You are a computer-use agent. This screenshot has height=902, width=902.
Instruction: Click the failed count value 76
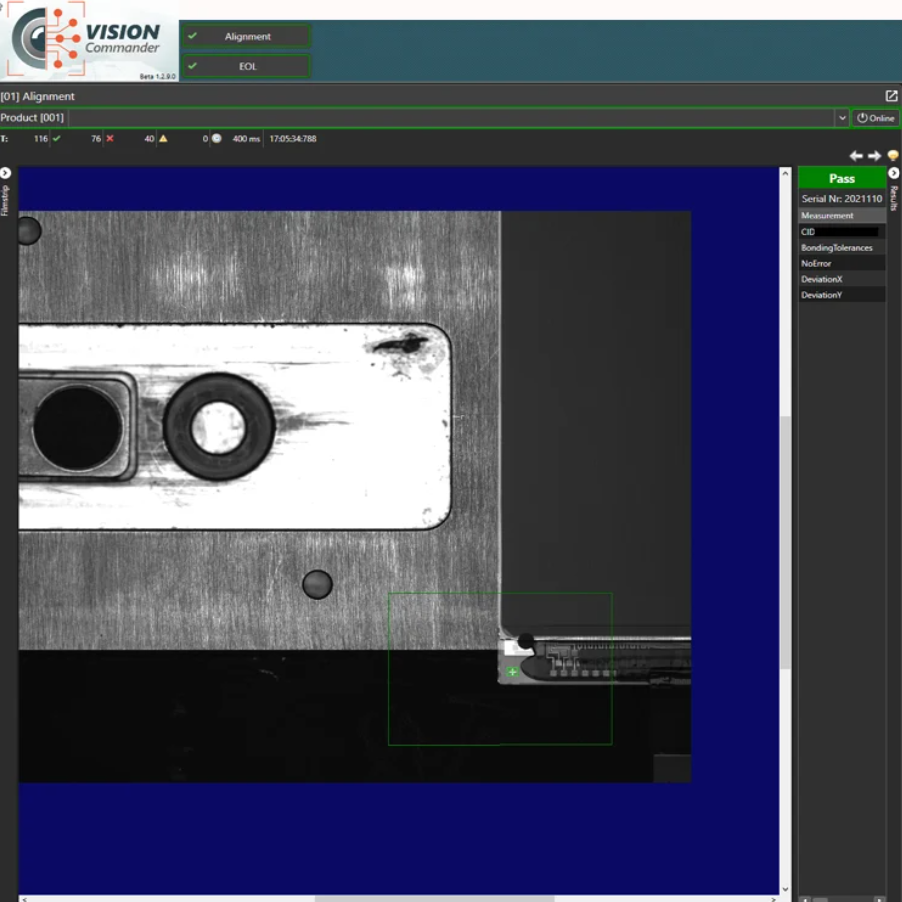[95, 139]
